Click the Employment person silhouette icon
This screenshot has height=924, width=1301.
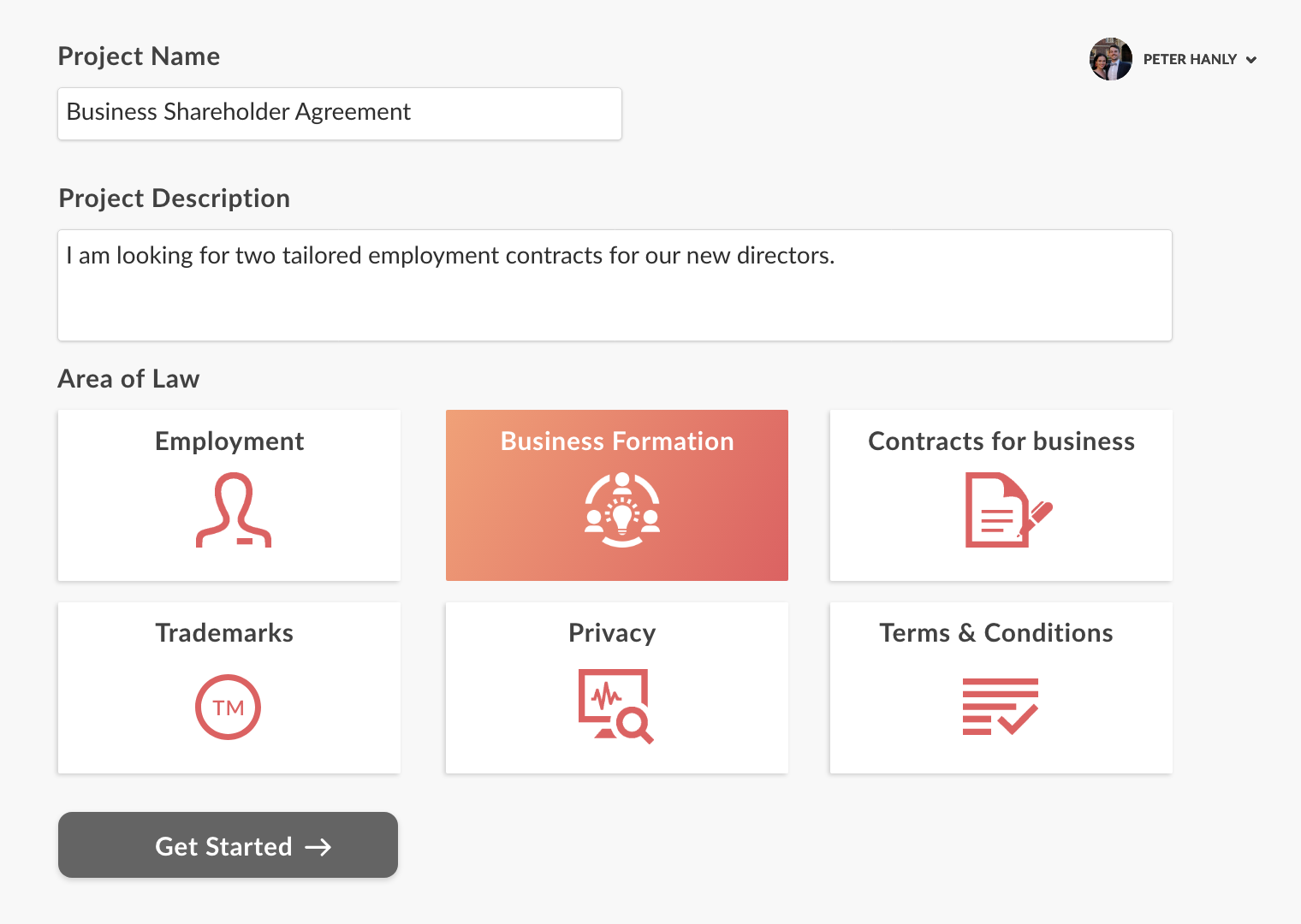233,510
